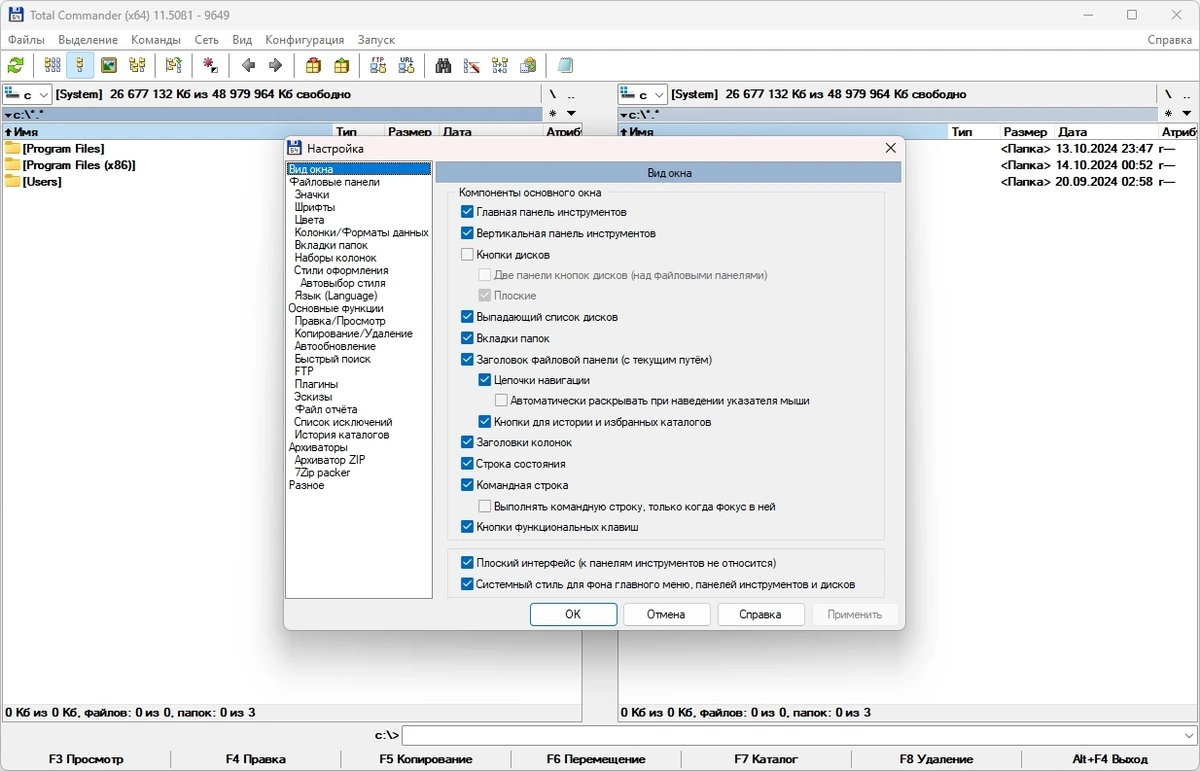Uncheck 'Кнопки функциональных клавиш' checkbox

click(467, 527)
